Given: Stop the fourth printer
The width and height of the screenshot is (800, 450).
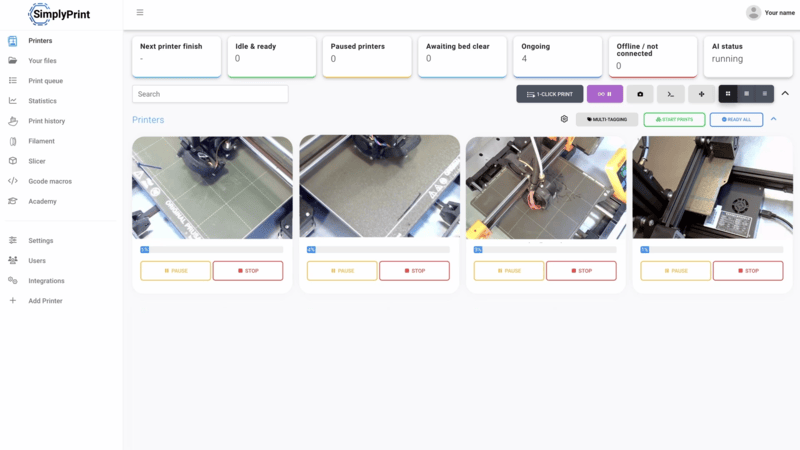Looking at the screenshot, I should pyautogui.click(x=748, y=271).
